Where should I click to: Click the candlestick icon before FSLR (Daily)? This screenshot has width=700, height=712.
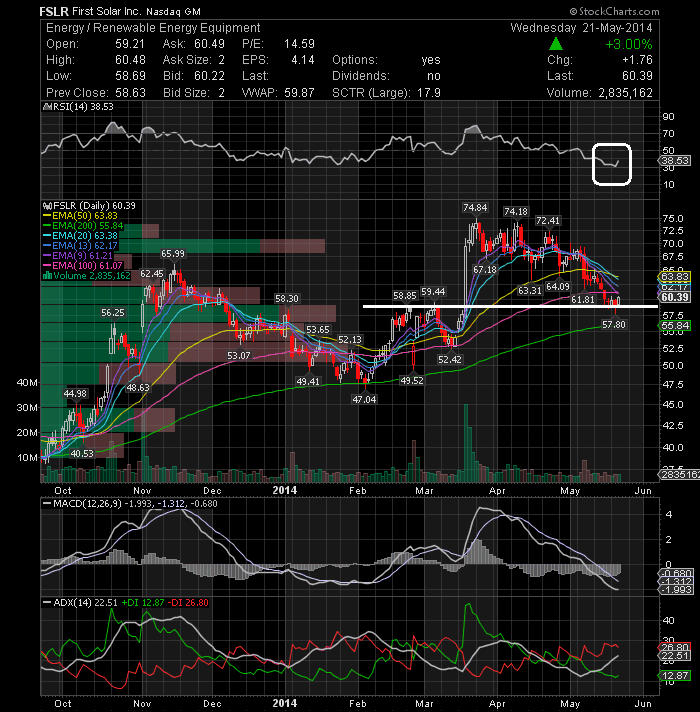point(47,206)
